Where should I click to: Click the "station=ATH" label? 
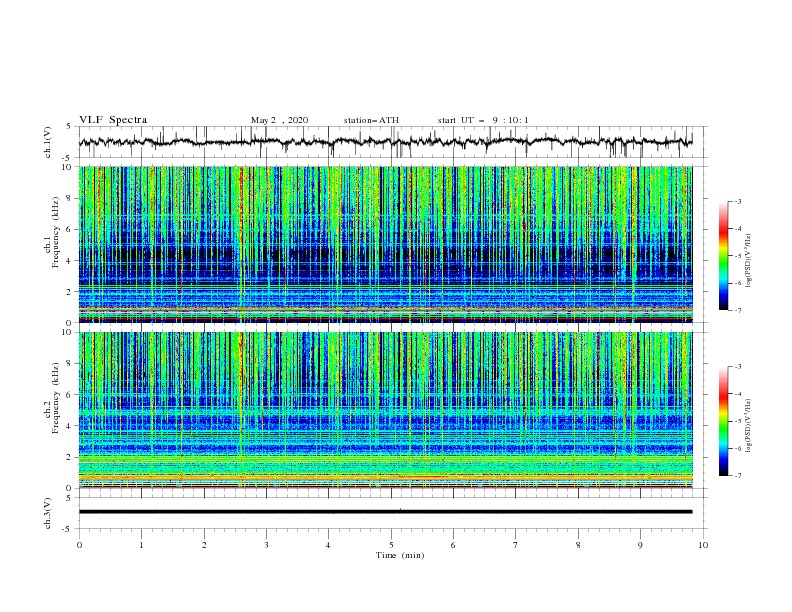(371, 120)
